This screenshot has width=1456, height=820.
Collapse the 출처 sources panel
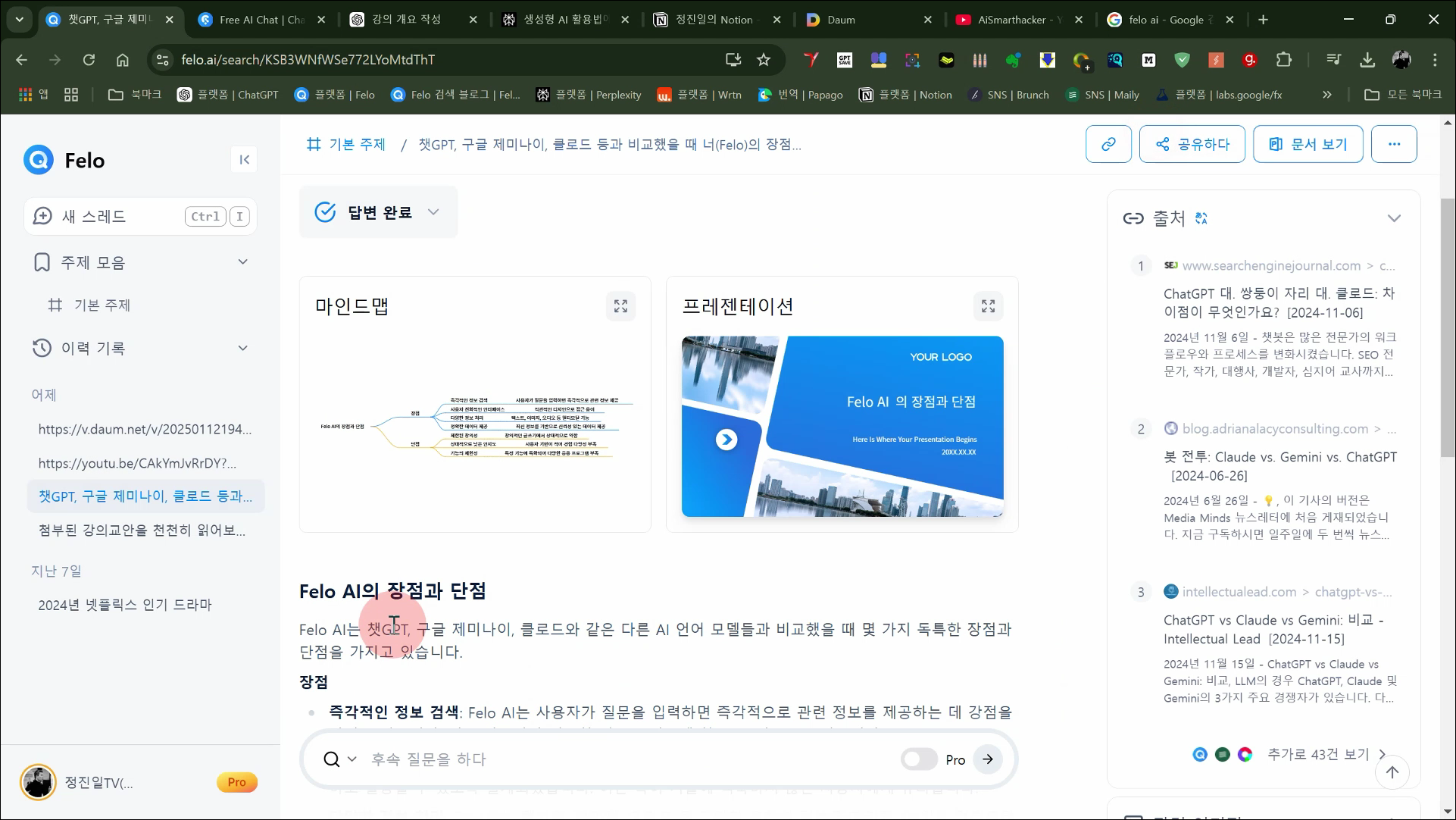[x=1394, y=218]
